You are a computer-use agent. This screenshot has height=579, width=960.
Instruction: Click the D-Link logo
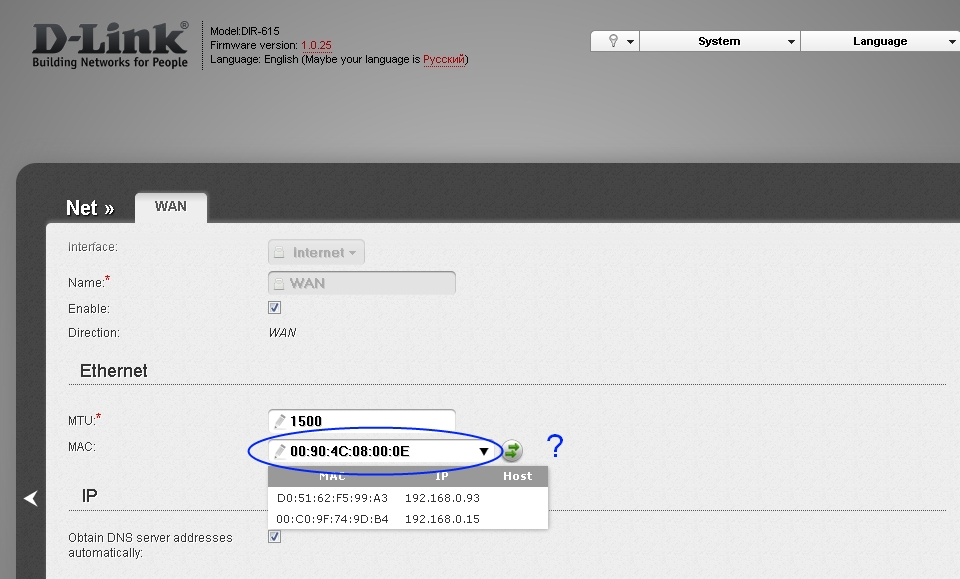tap(110, 45)
